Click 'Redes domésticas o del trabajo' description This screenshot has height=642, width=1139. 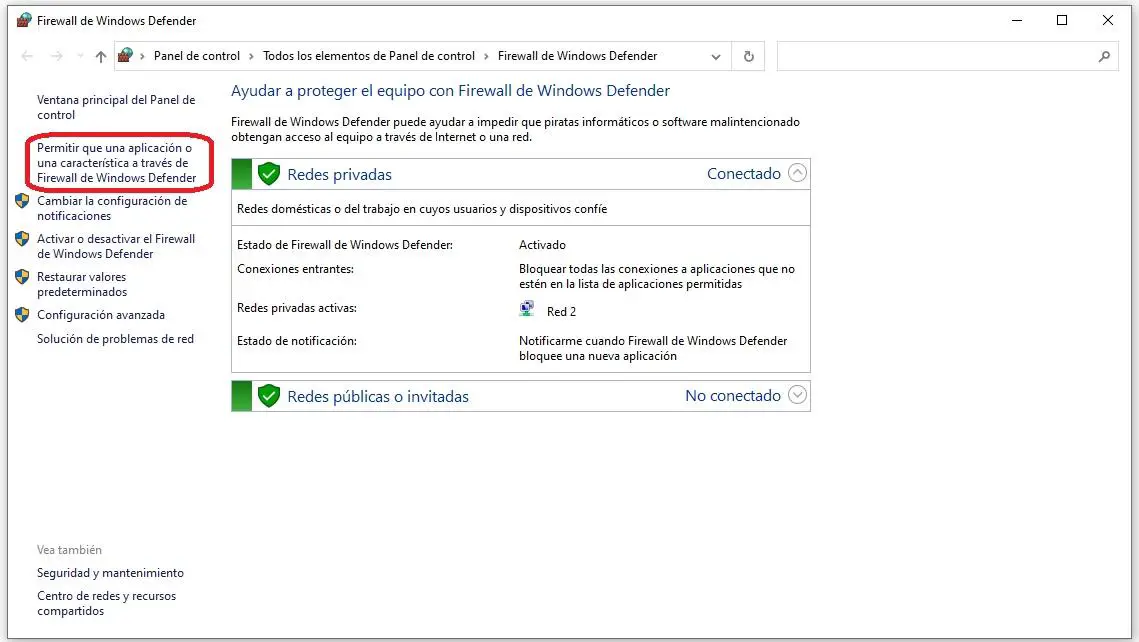click(x=422, y=208)
